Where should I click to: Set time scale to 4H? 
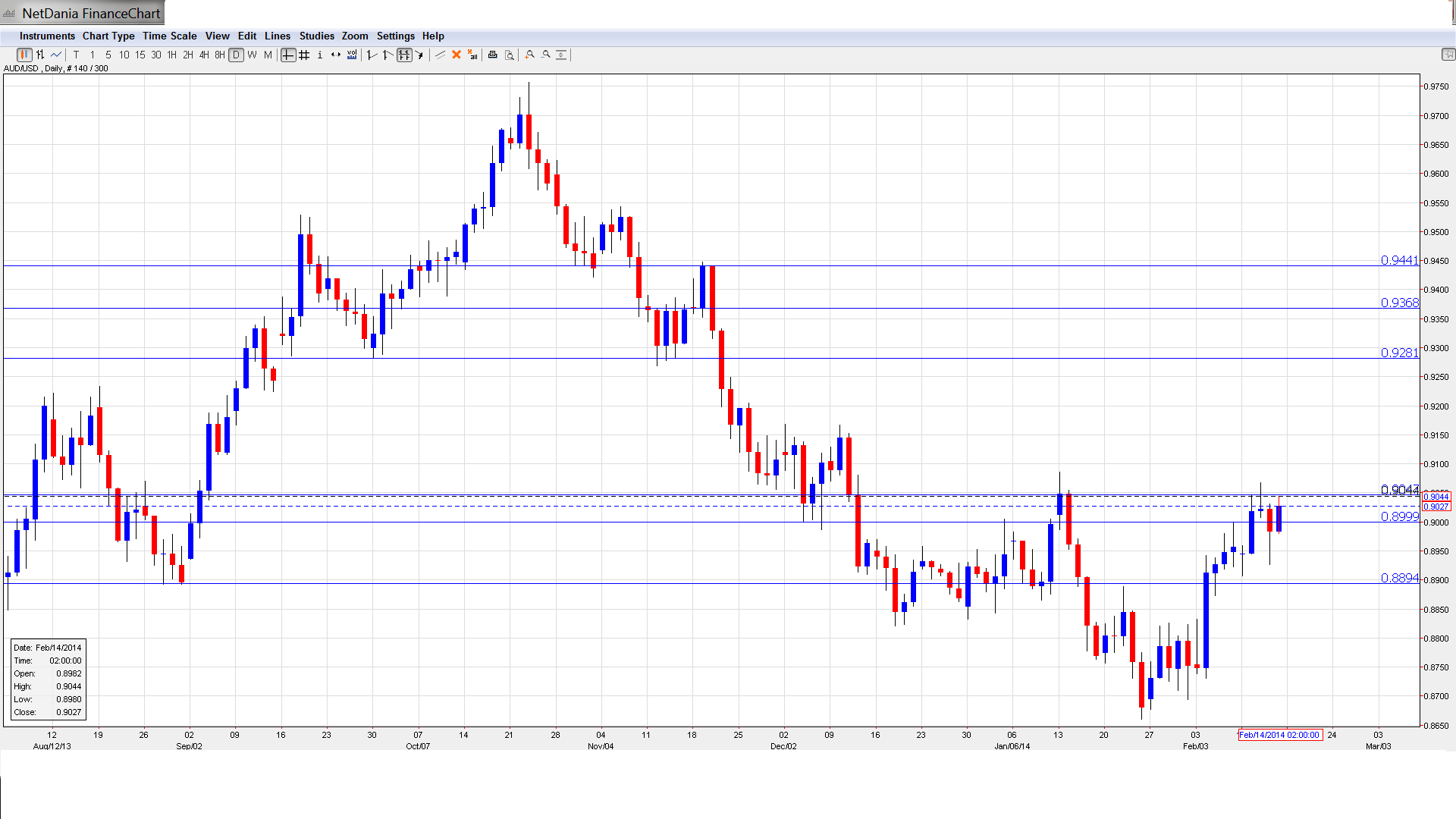coord(204,55)
